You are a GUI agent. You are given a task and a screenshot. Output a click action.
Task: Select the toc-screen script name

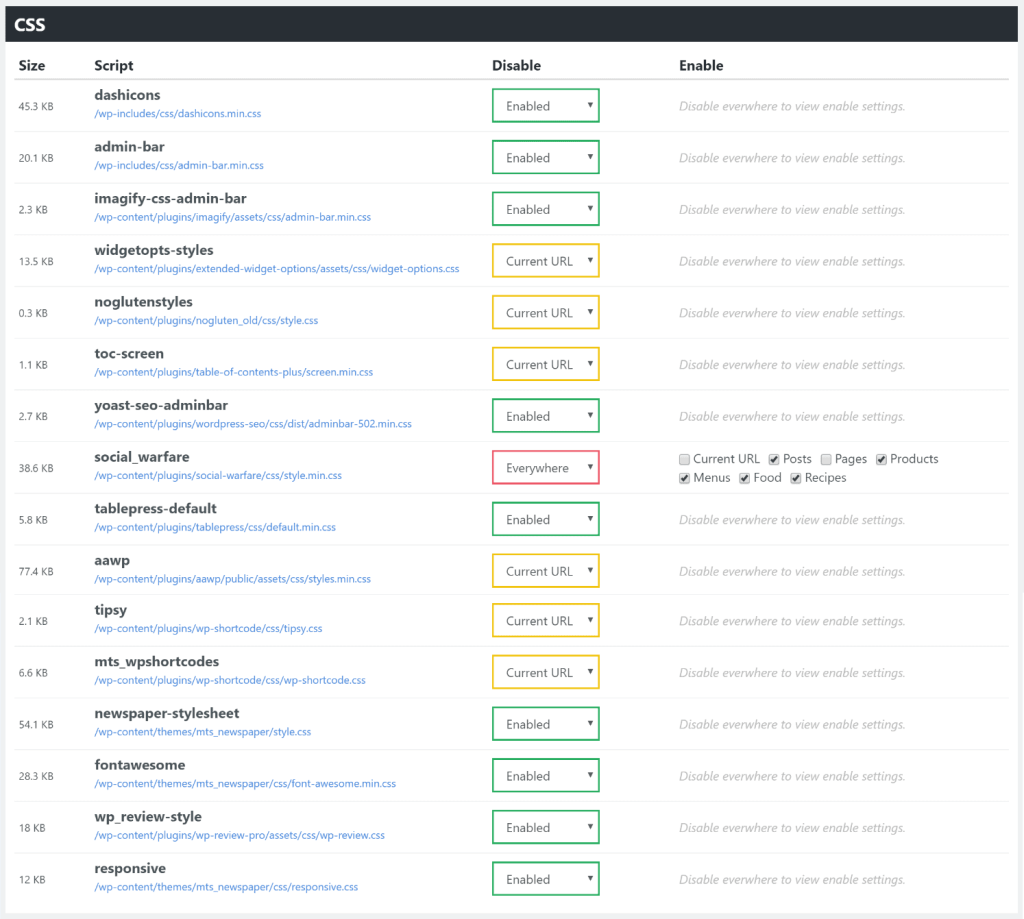click(x=129, y=353)
